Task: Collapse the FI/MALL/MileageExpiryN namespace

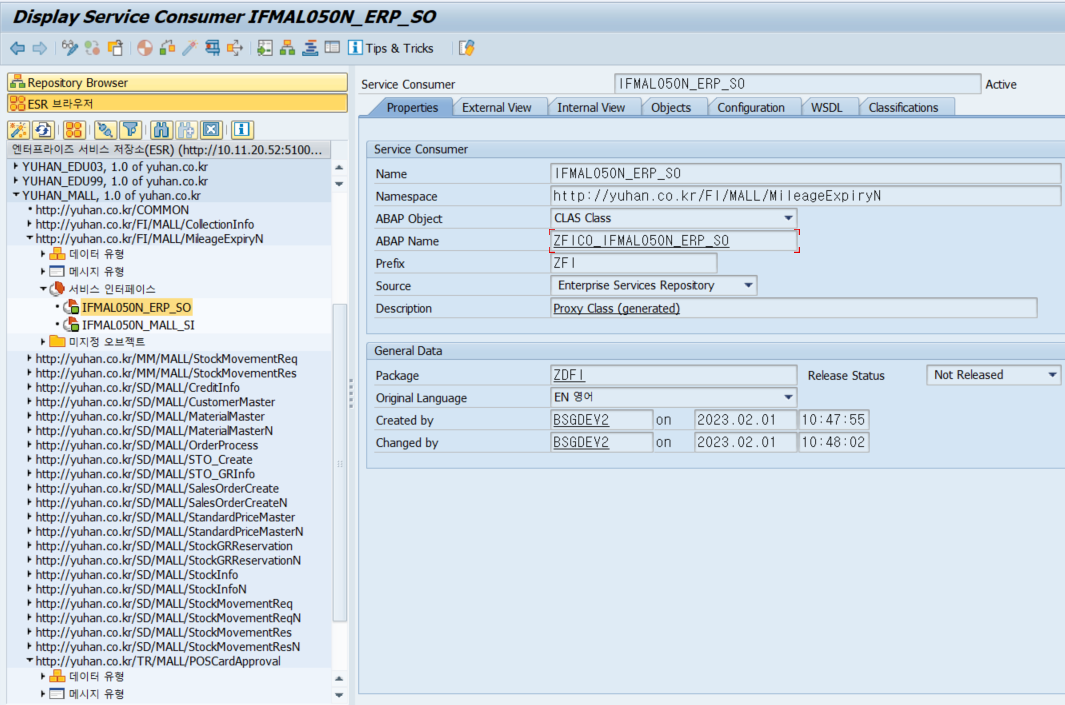Action: point(29,238)
